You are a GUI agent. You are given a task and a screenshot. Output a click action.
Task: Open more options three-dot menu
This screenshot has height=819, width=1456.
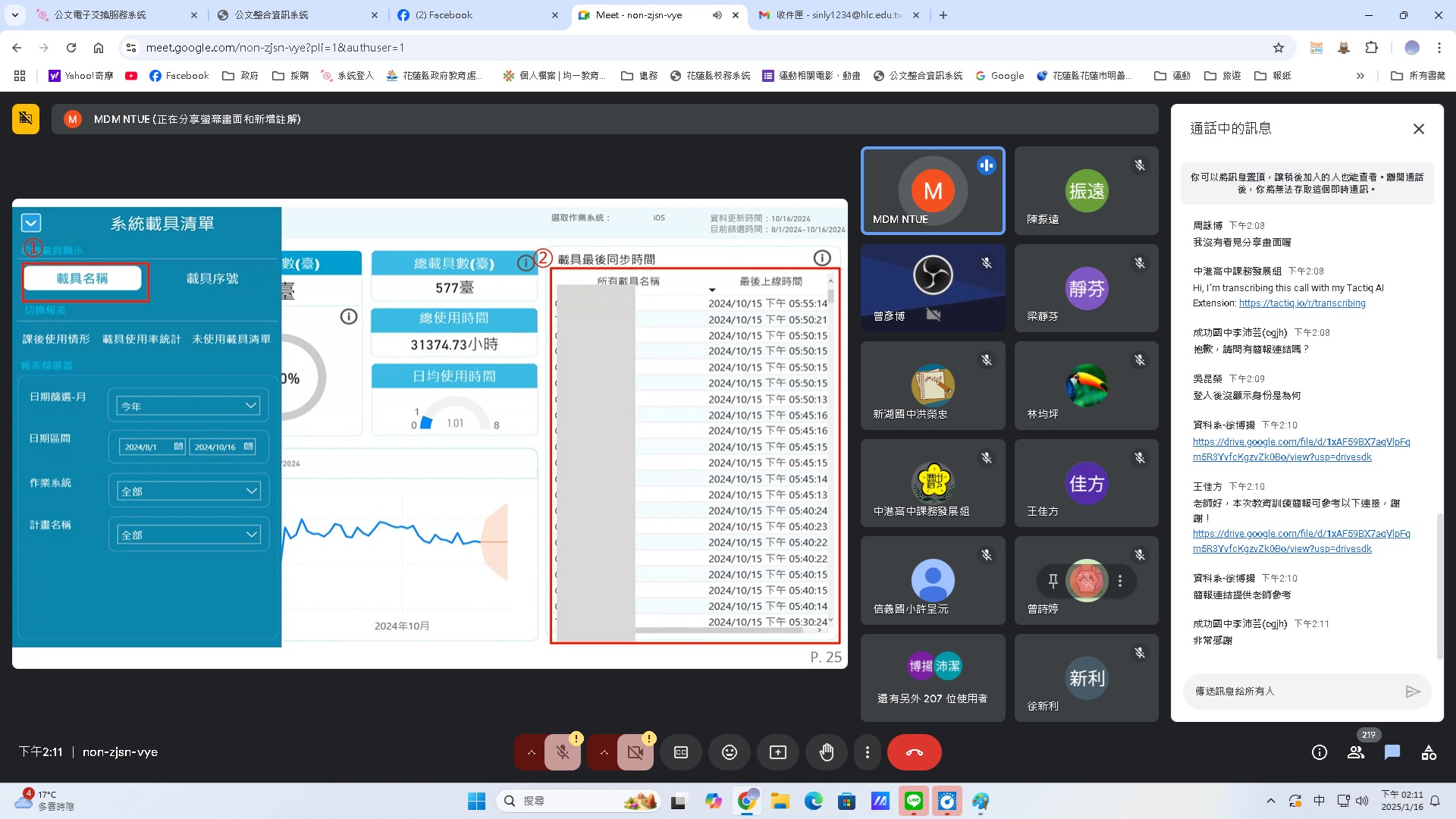867,752
